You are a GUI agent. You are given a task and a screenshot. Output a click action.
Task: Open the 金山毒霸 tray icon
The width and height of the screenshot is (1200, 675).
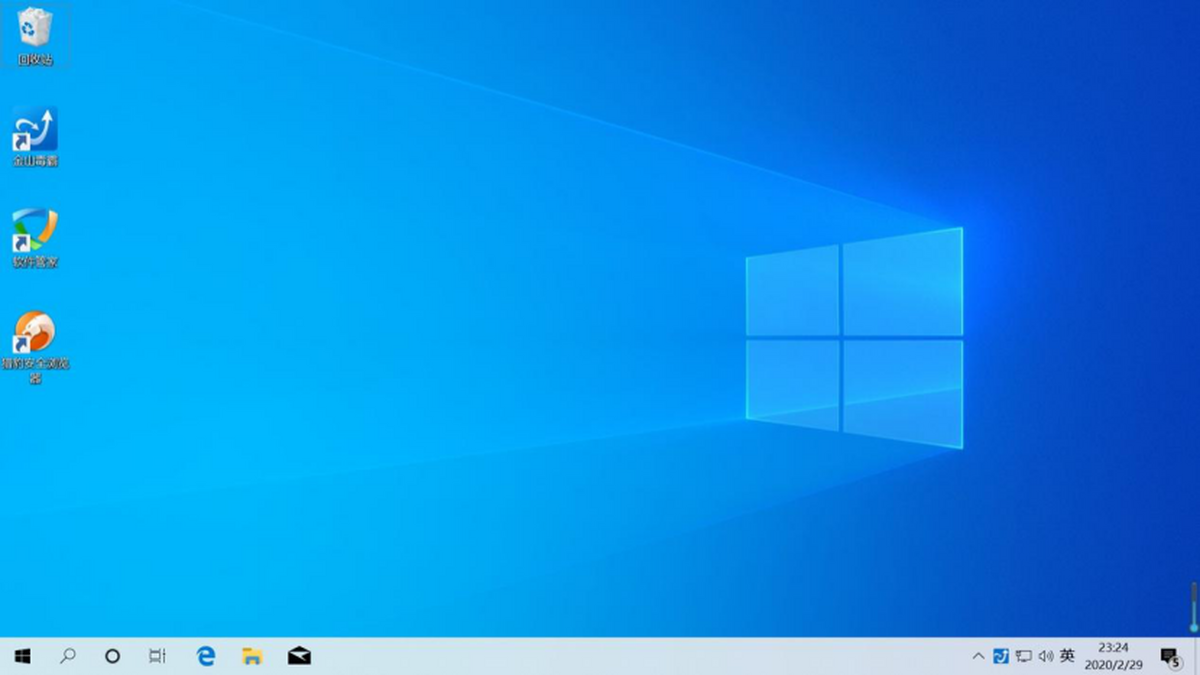click(1001, 656)
